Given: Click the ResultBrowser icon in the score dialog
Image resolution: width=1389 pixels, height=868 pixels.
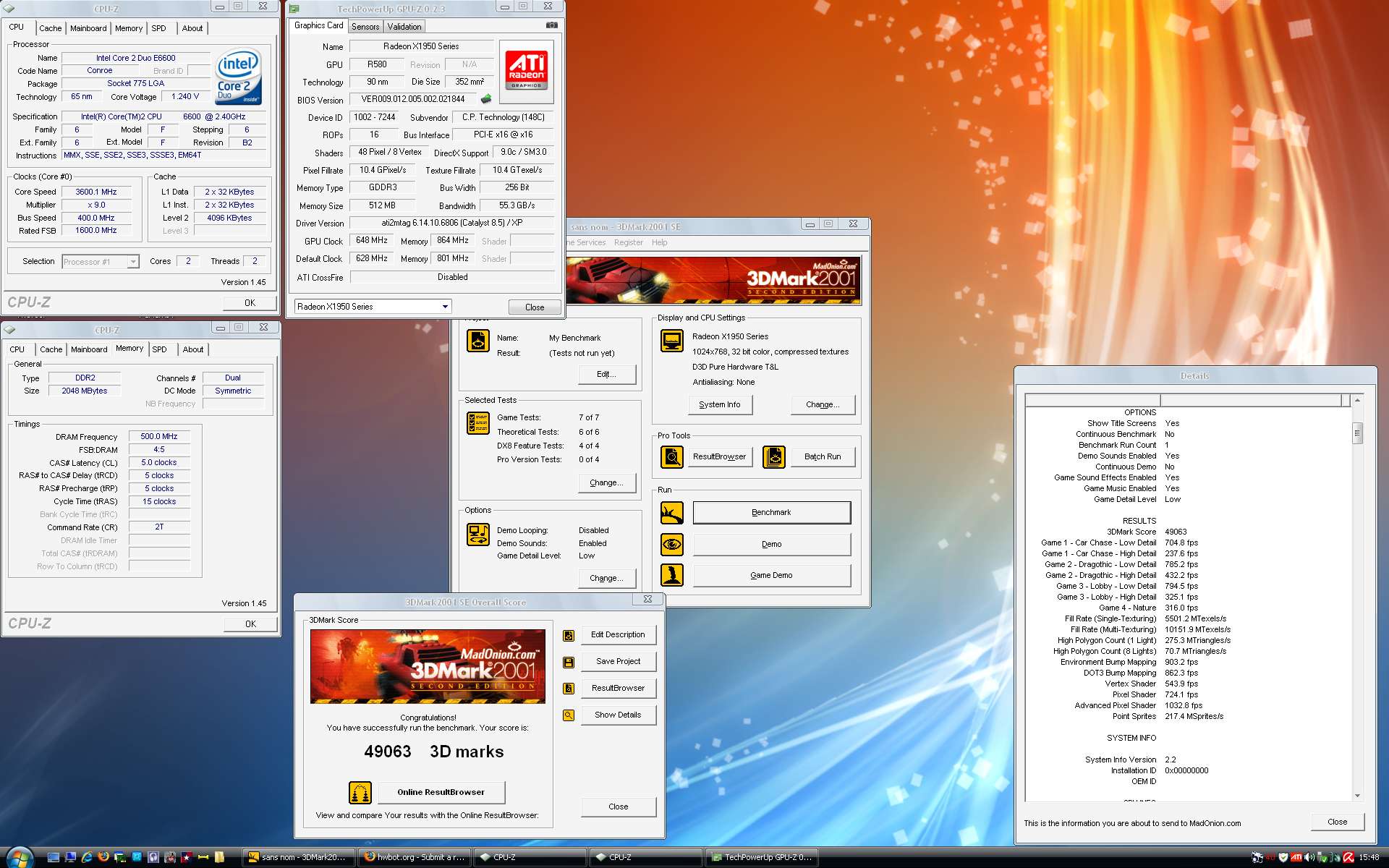Looking at the screenshot, I should (569, 689).
